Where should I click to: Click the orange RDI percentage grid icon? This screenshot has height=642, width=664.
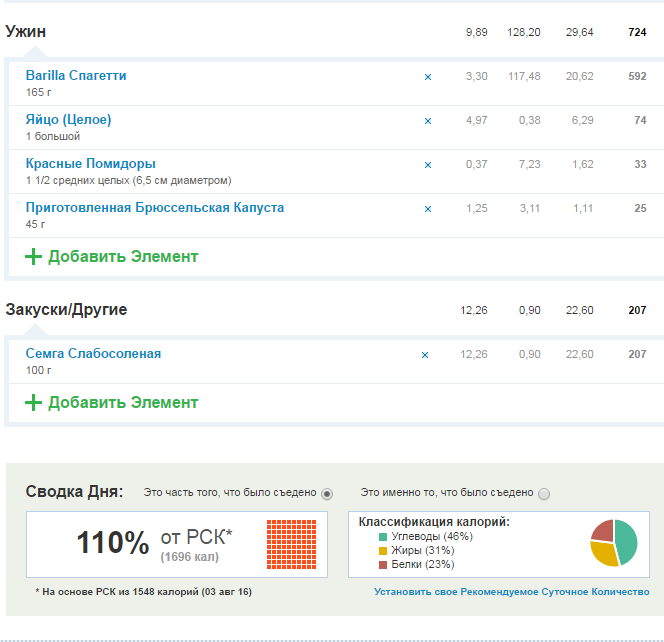pos(291,544)
